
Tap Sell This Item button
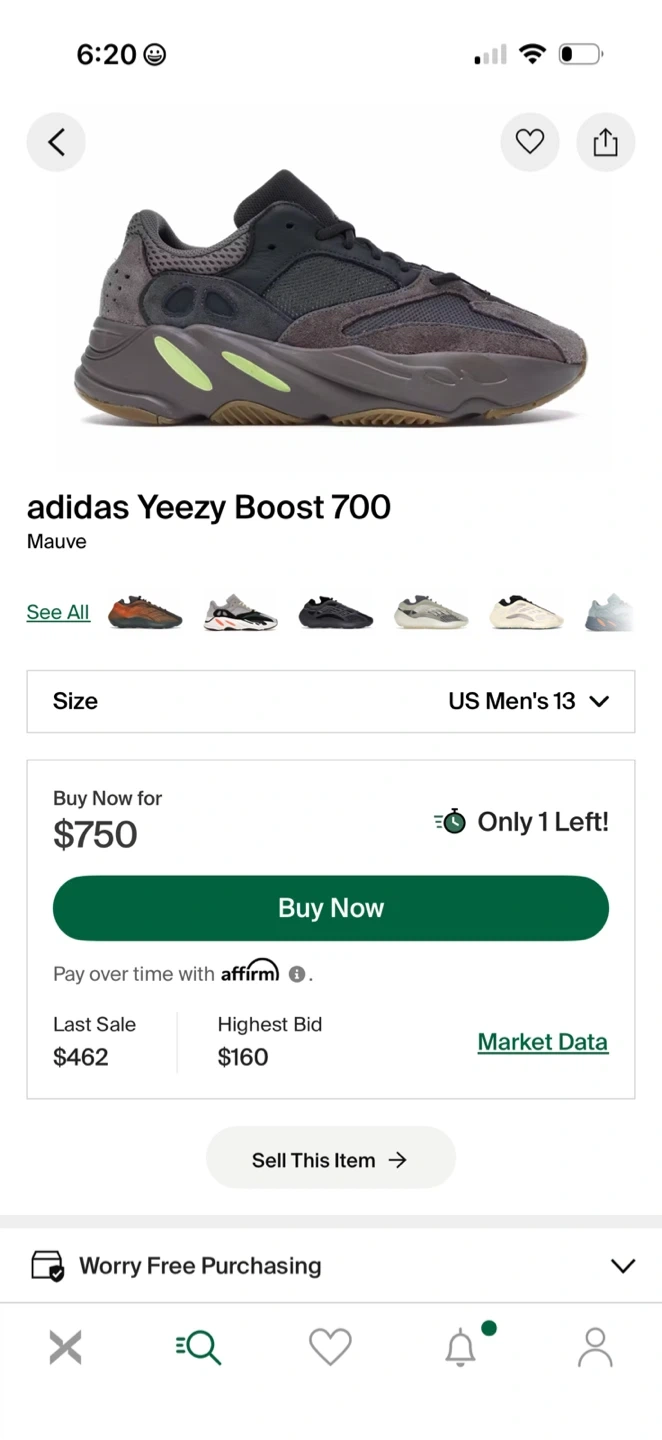(x=330, y=1159)
